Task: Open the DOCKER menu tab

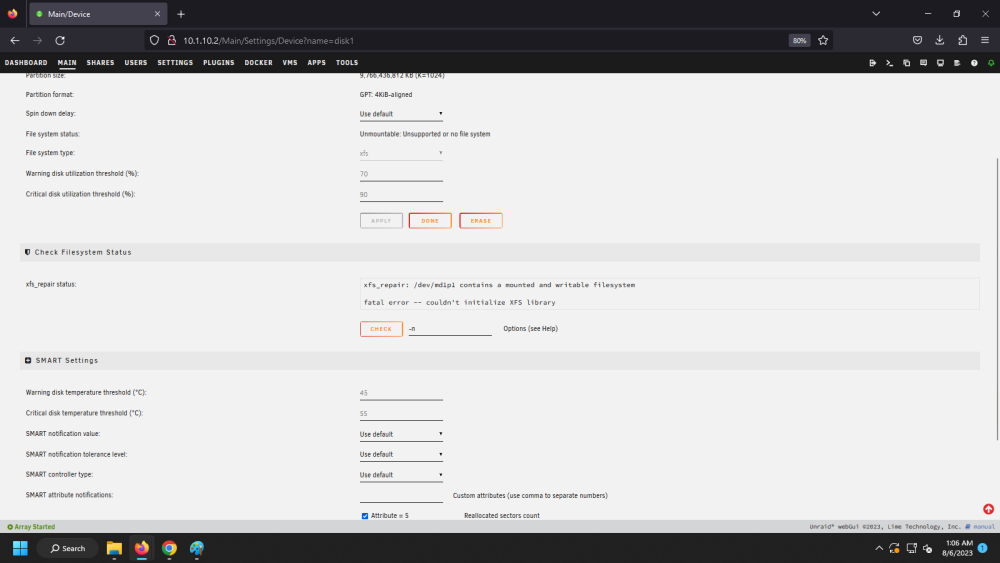Action: 258,62
